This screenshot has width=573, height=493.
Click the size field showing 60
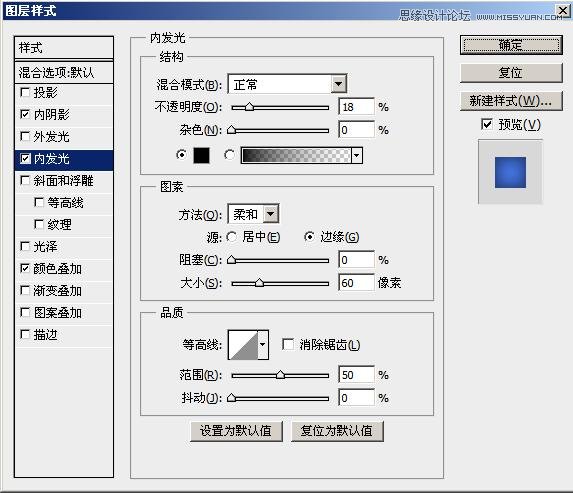tap(356, 283)
